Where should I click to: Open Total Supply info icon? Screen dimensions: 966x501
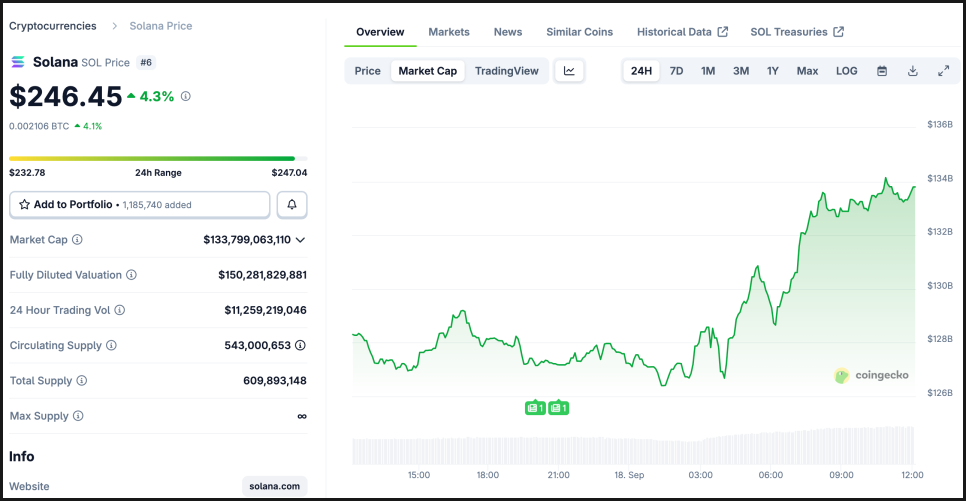point(81,380)
